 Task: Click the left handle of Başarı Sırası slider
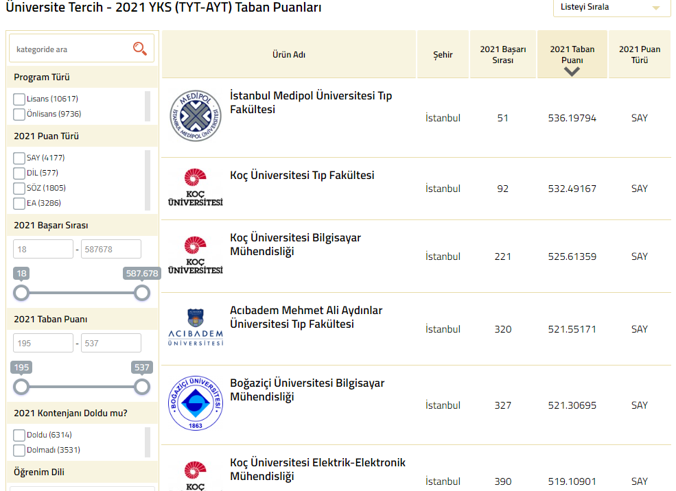click(21, 293)
